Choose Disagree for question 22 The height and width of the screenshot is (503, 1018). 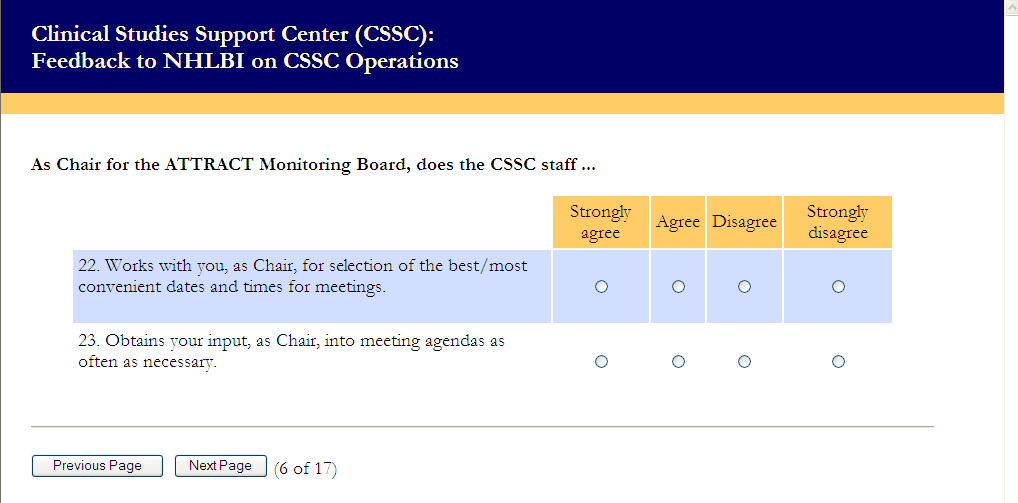point(744,287)
